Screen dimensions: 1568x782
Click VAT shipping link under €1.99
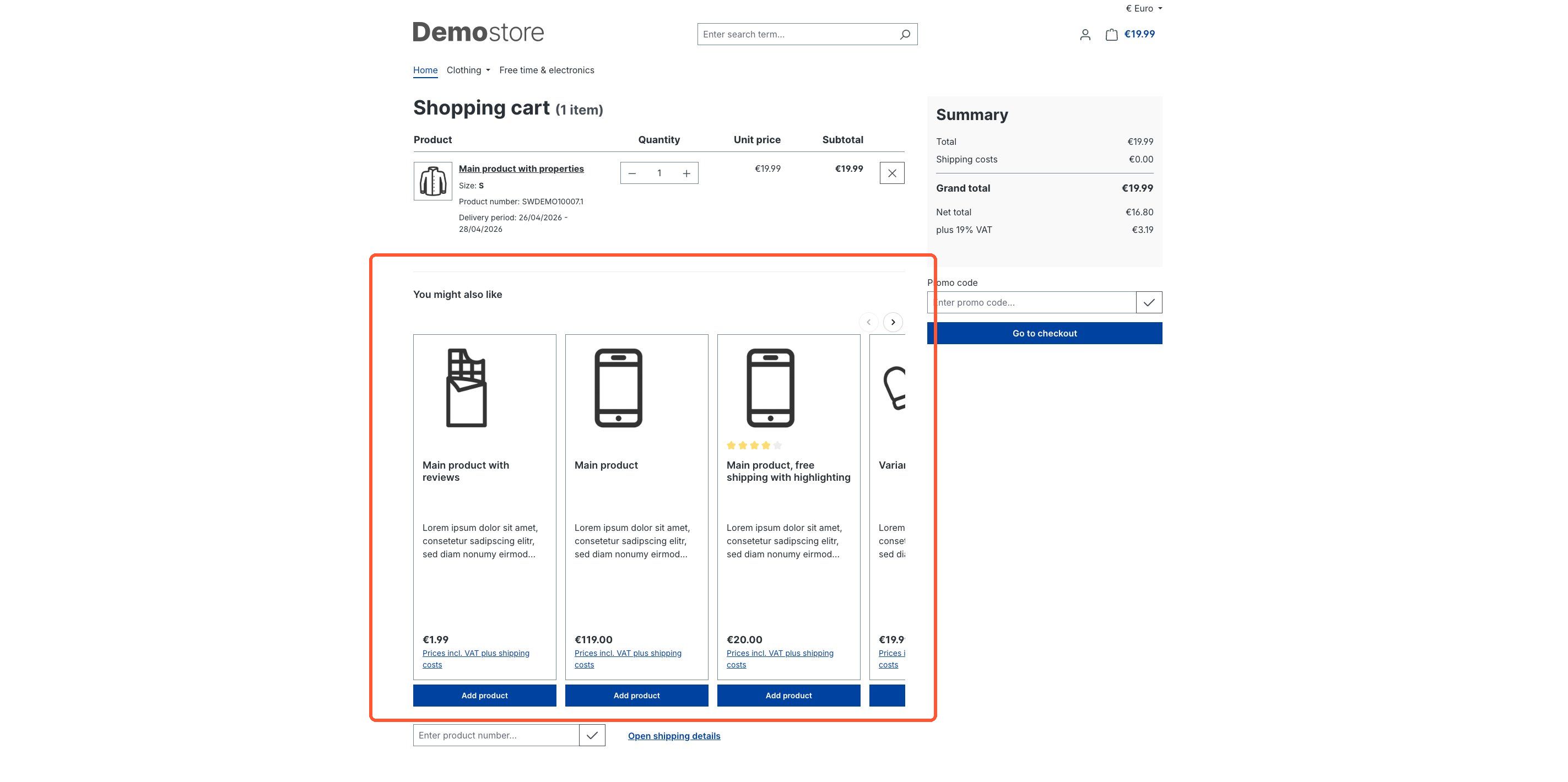pyautogui.click(x=476, y=659)
